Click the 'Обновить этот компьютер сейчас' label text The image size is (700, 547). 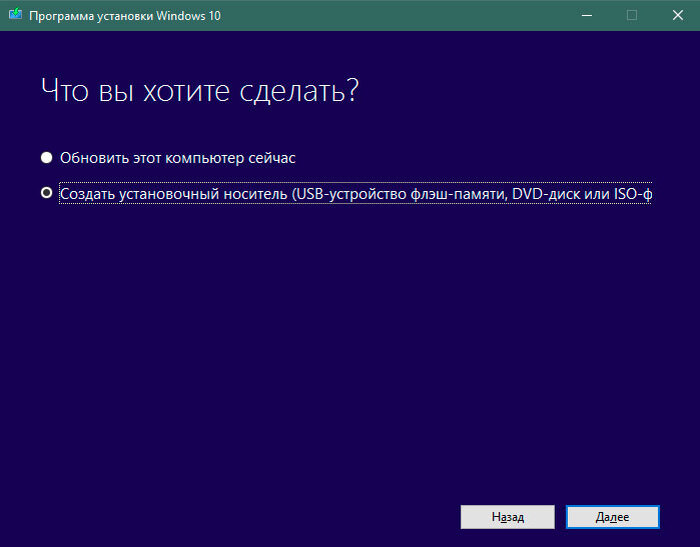click(178, 158)
